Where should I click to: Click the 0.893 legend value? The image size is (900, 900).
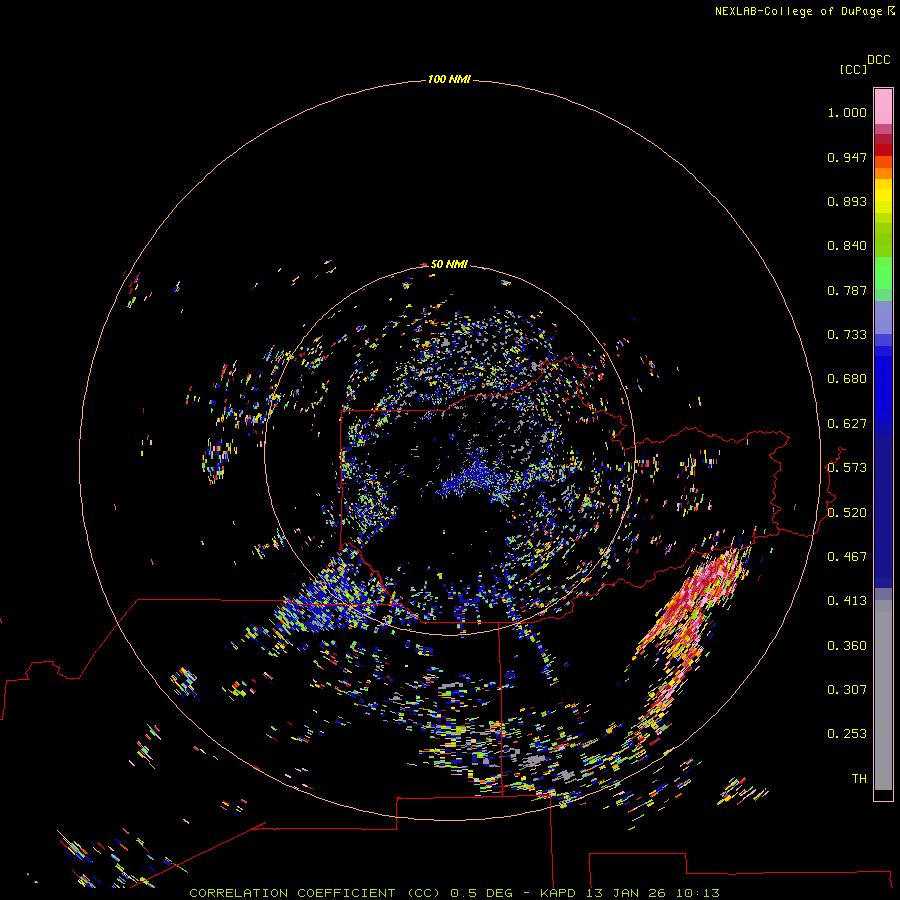point(847,201)
